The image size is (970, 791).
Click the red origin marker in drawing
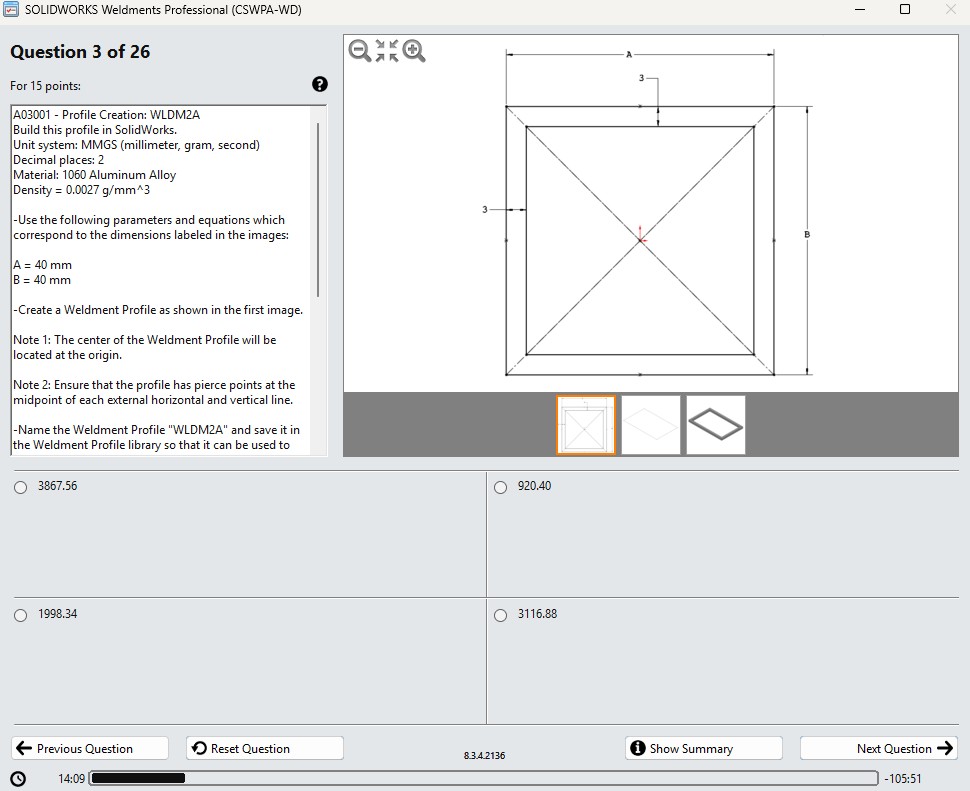click(x=641, y=236)
